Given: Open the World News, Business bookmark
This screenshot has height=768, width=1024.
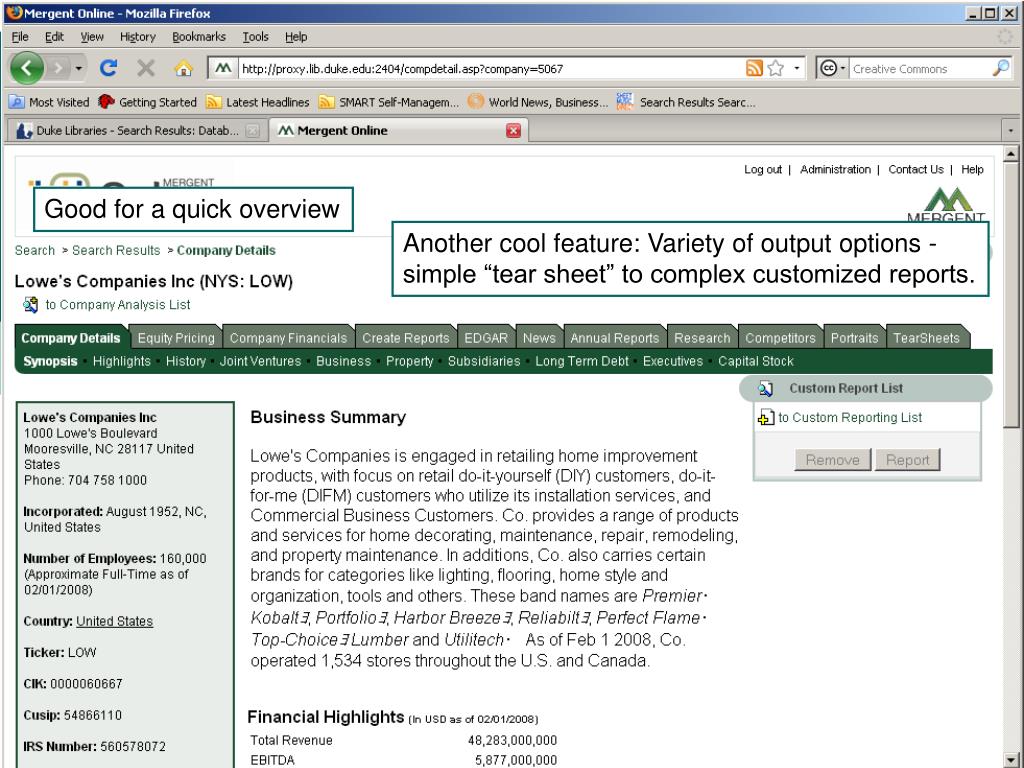Looking at the screenshot, I should point(538,102).
